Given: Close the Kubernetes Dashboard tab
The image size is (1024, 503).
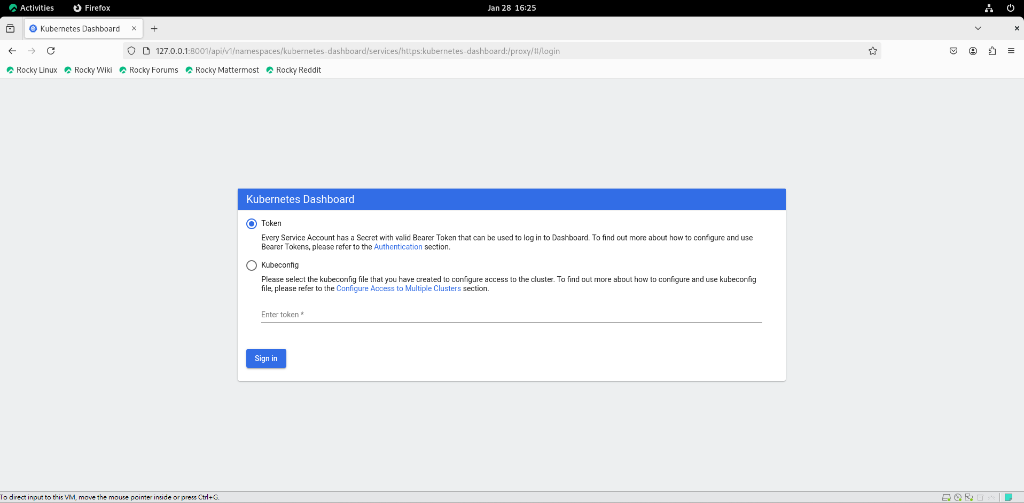Looking at the screenshot, I should point(134,29).
